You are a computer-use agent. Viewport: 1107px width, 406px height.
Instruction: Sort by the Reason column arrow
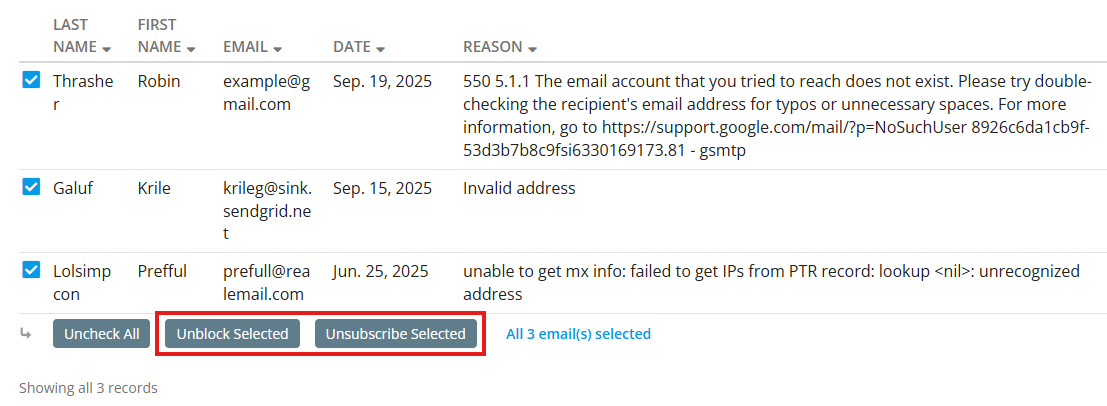tap(533, 48)
